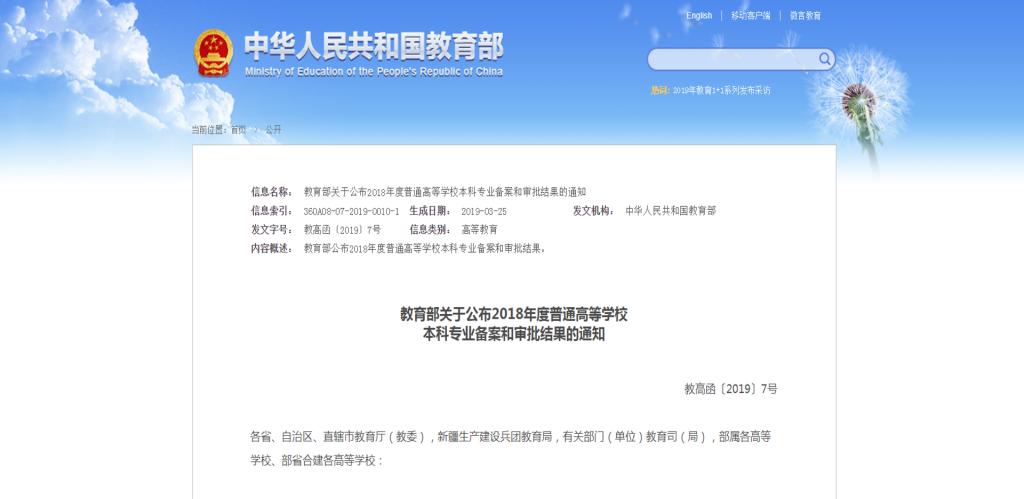
Task: Click 发文机构 value 中华人民共和国教育部
Action: click(x=670, y=211)
